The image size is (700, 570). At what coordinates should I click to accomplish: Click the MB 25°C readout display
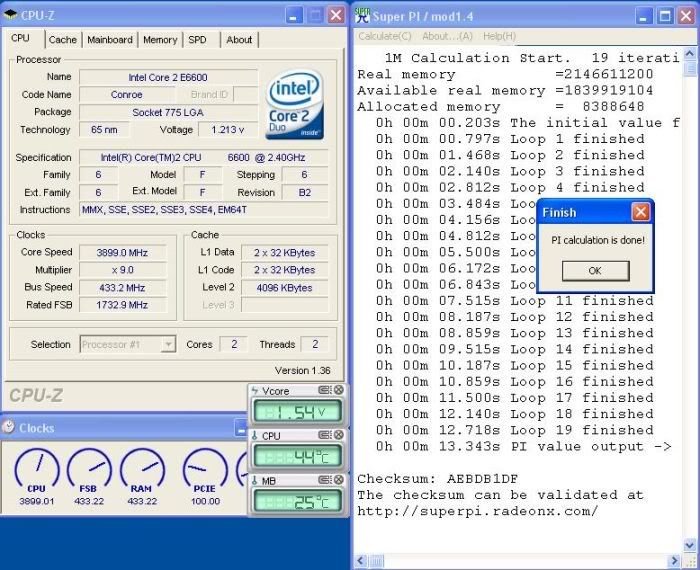tap(297, 502)
